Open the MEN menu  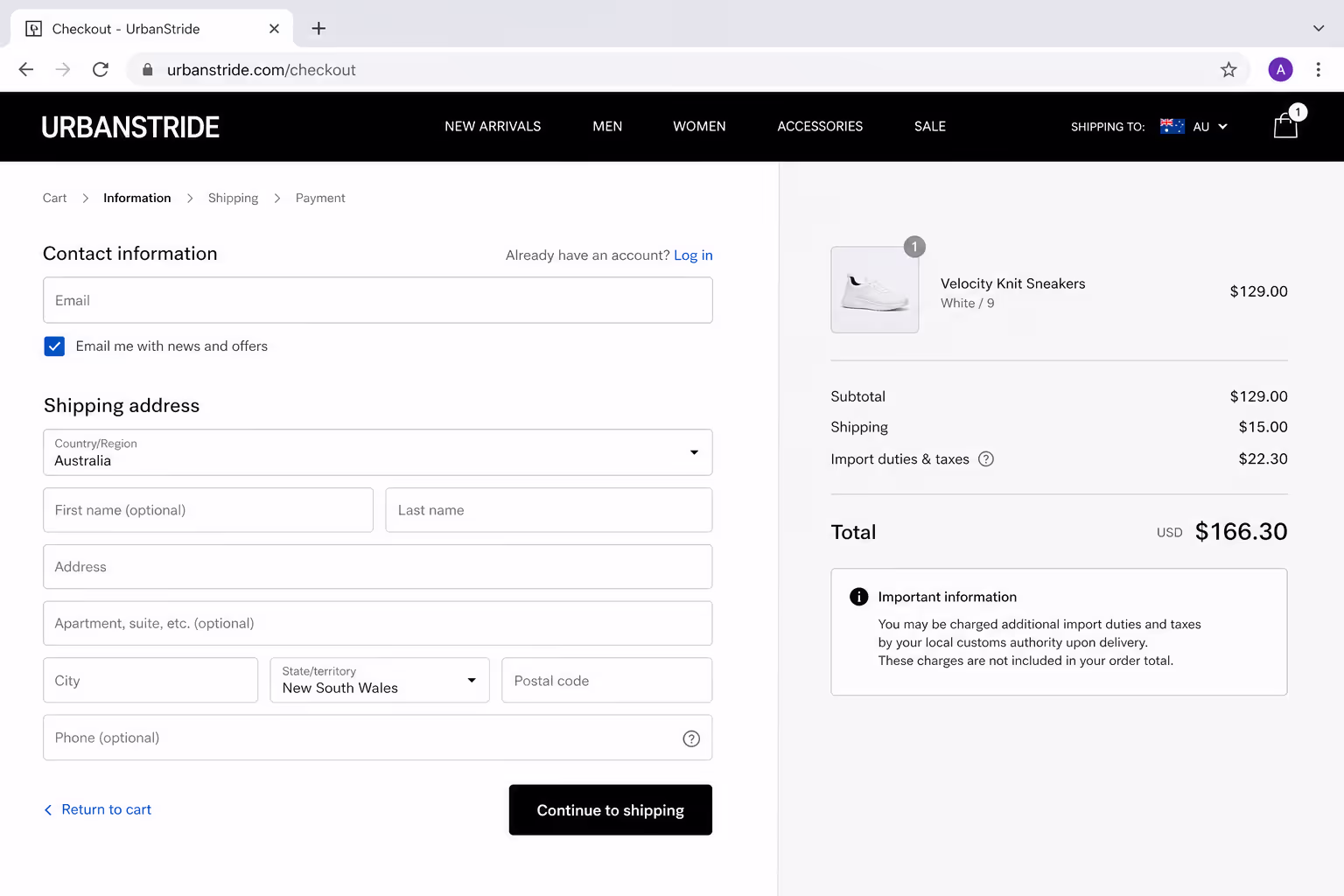click(607, 127)
